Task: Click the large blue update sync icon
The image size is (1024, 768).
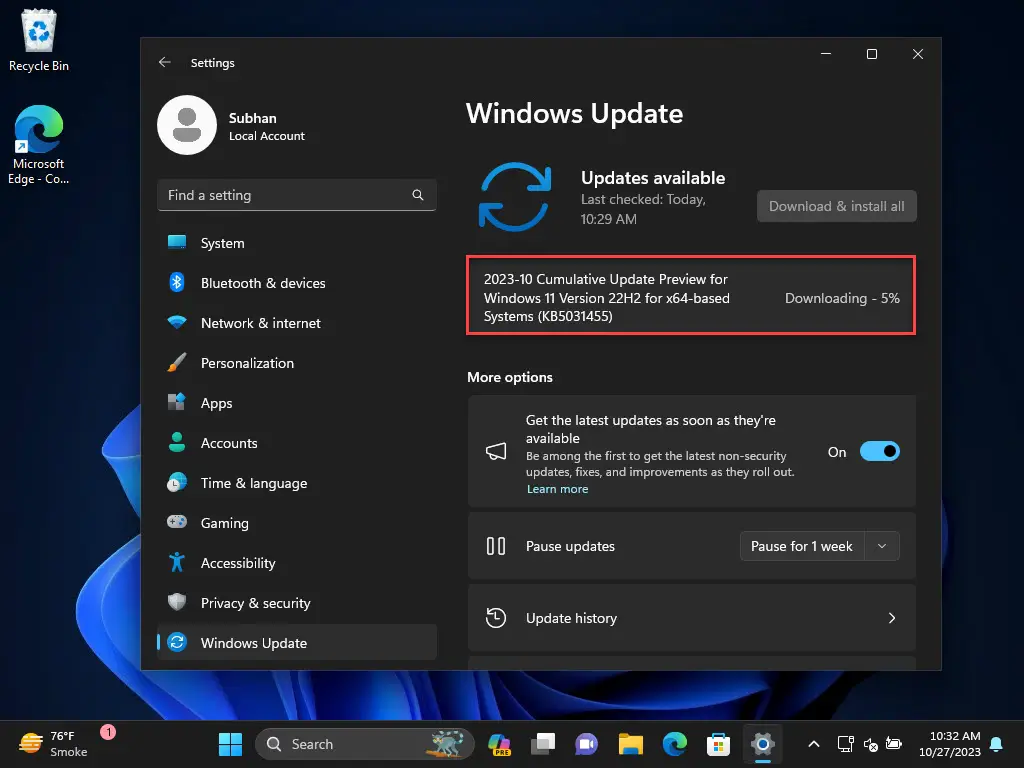Action: [515, 197]
